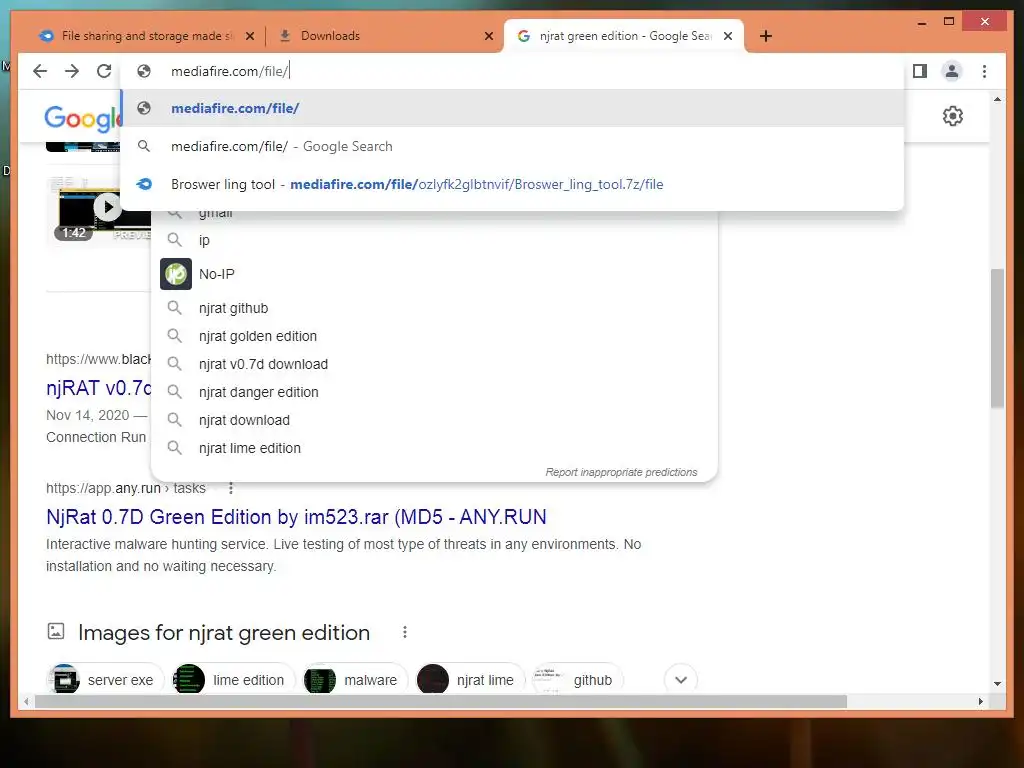Click the Images section picture icon
The width and height of the screenshot is (1024, 768).
(x=56, y=631)
